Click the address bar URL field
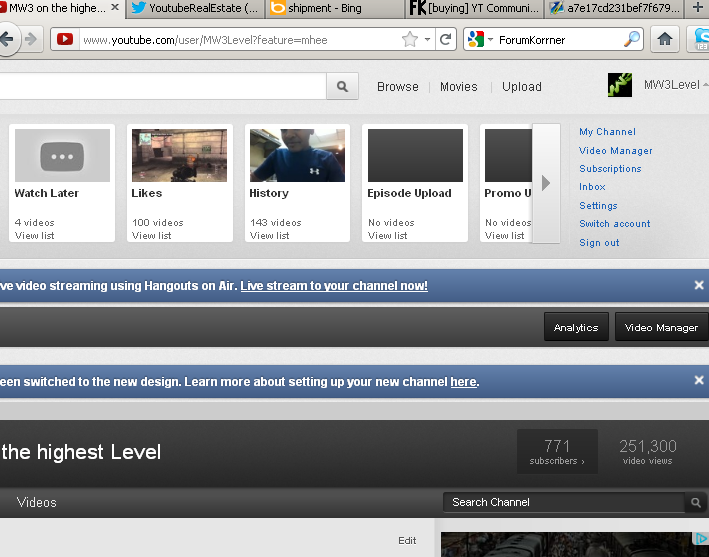Screen dimensions: 709x557 point(240,40)
